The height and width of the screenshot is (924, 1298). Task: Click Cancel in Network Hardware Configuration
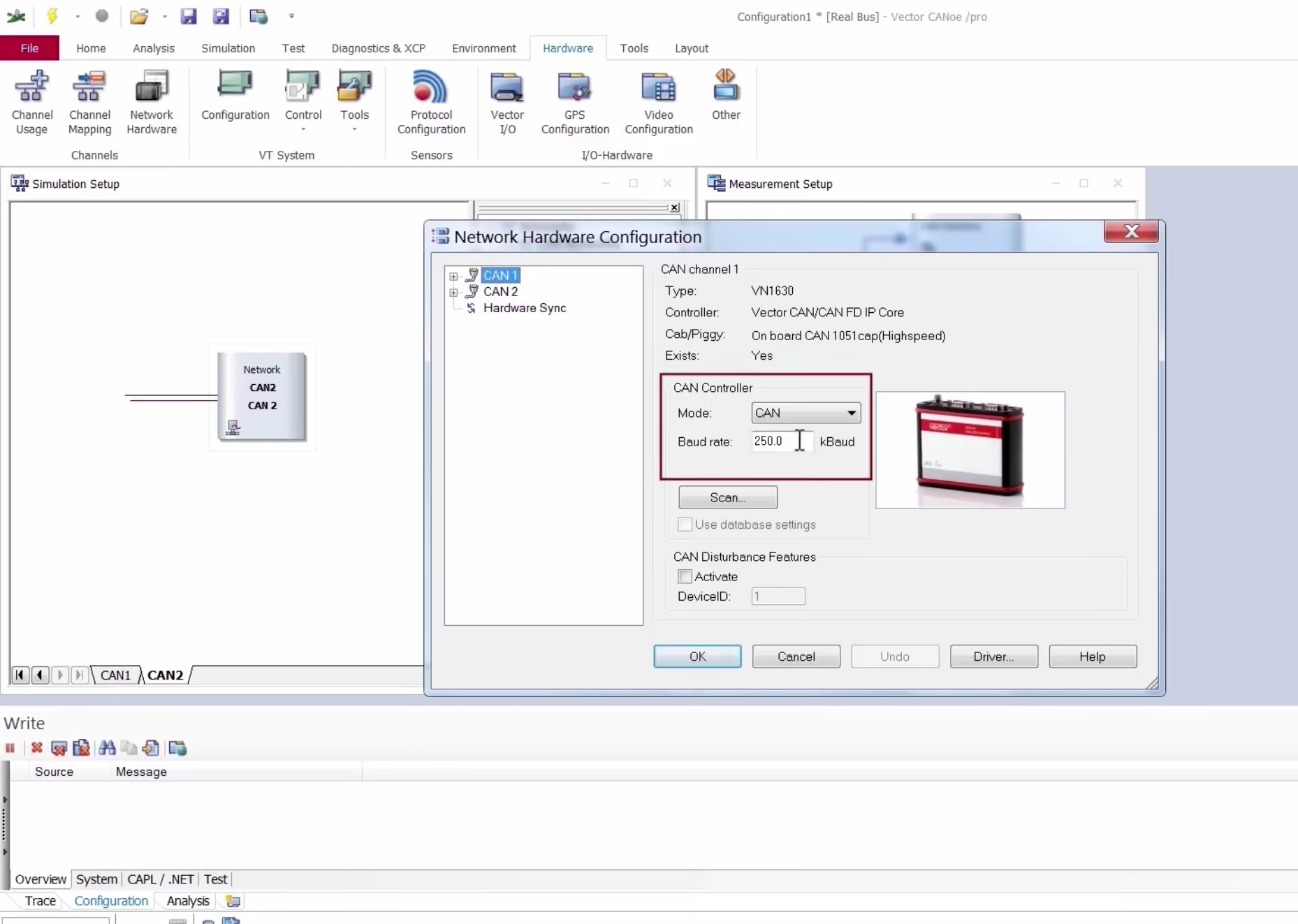point(796,657)
